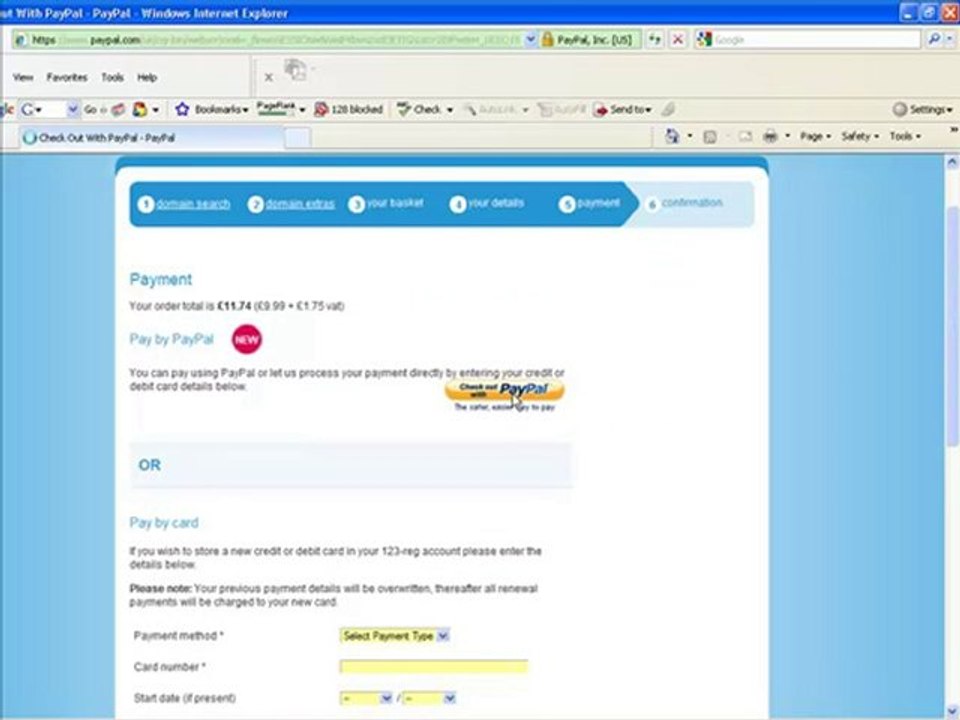
Task: Click the refresh arrows icon beside address bar
Action: (x=655, y=40)
